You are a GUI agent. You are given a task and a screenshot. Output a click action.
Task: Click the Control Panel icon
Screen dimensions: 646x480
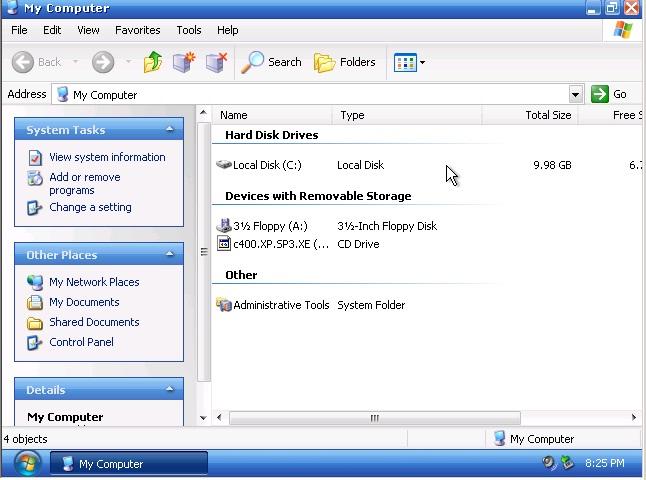coord(35,343)
